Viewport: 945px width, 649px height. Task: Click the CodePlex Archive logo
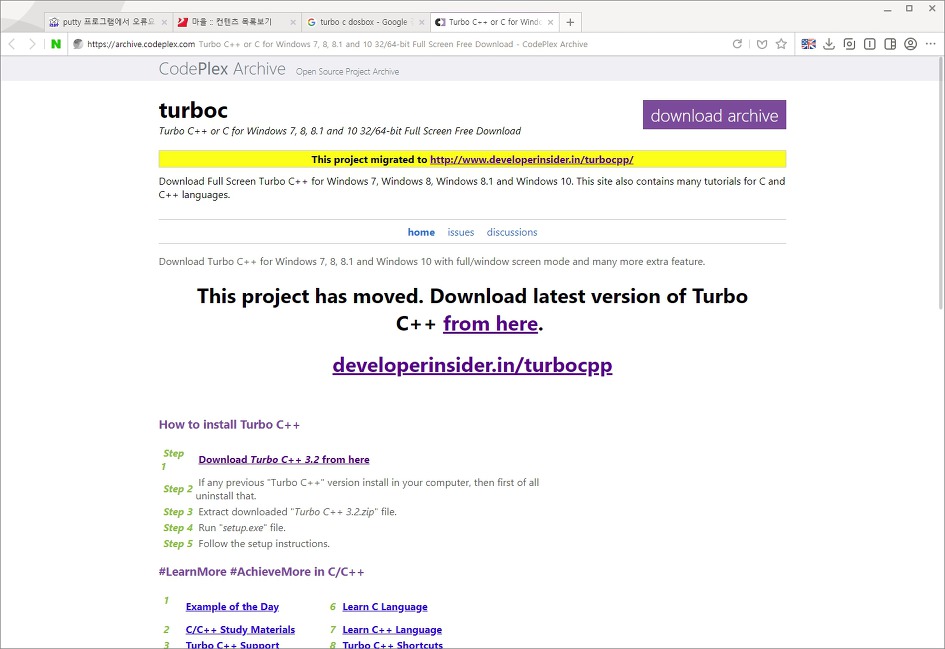coord(222,69)
